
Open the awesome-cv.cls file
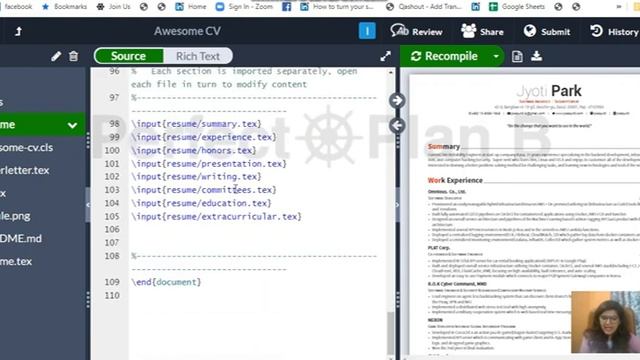click(x=27, y=147)
